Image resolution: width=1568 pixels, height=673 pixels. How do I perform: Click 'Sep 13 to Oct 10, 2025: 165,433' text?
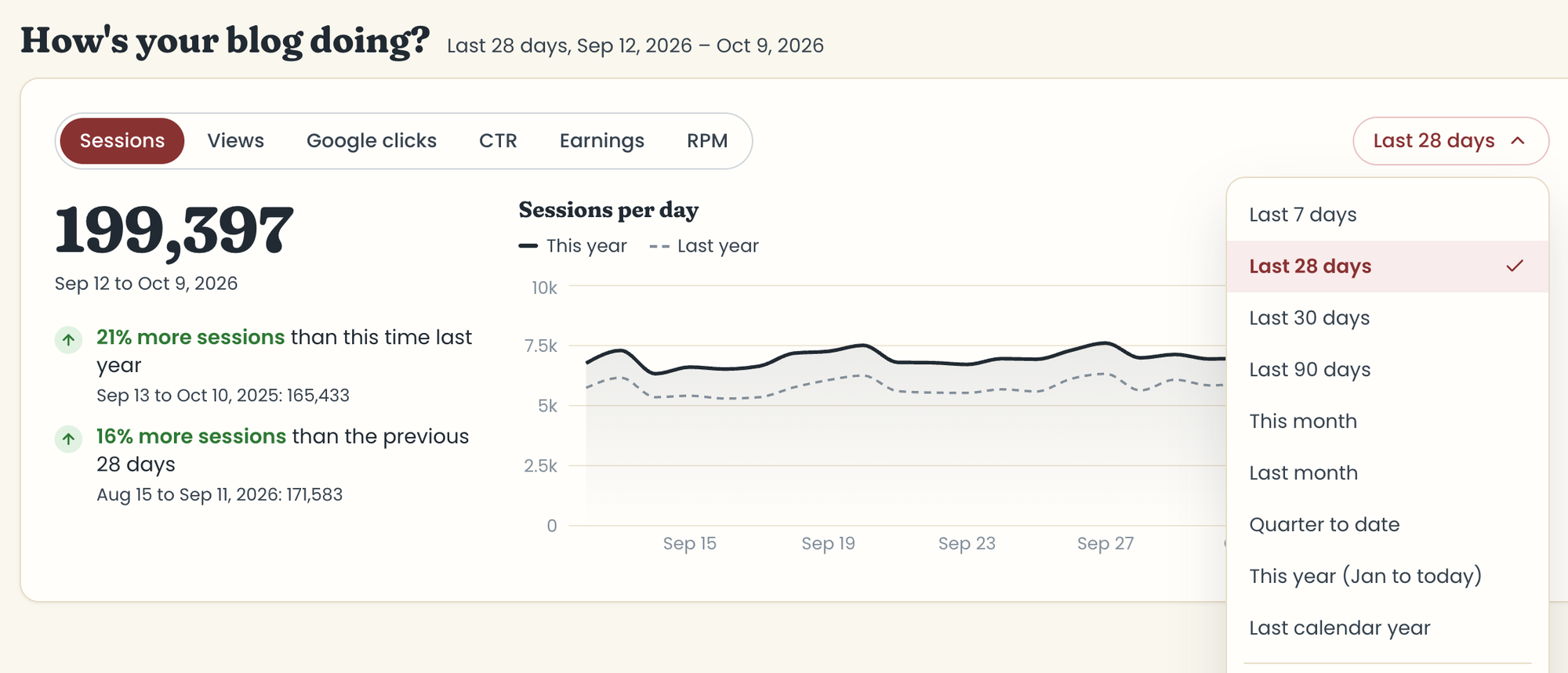click(x=223, y=396)
